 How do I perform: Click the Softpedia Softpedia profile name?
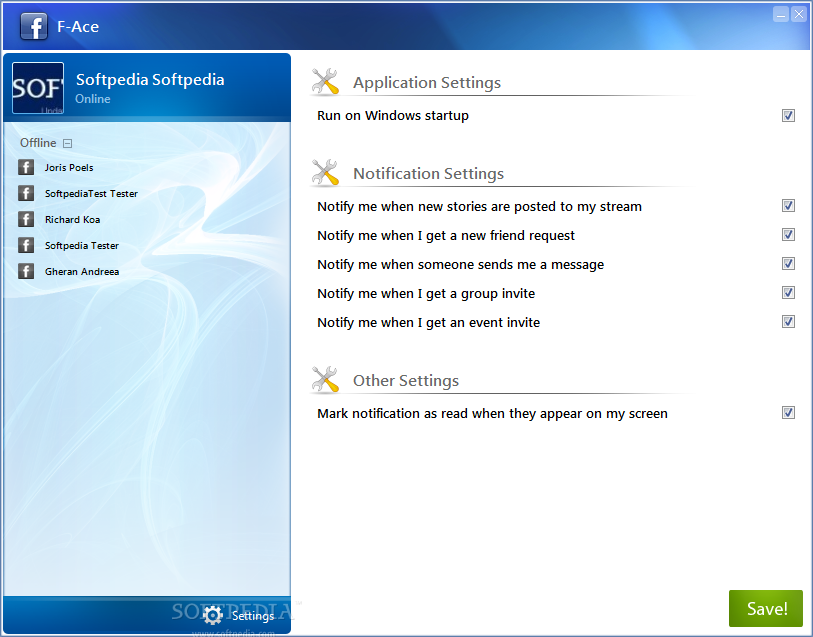150,80
